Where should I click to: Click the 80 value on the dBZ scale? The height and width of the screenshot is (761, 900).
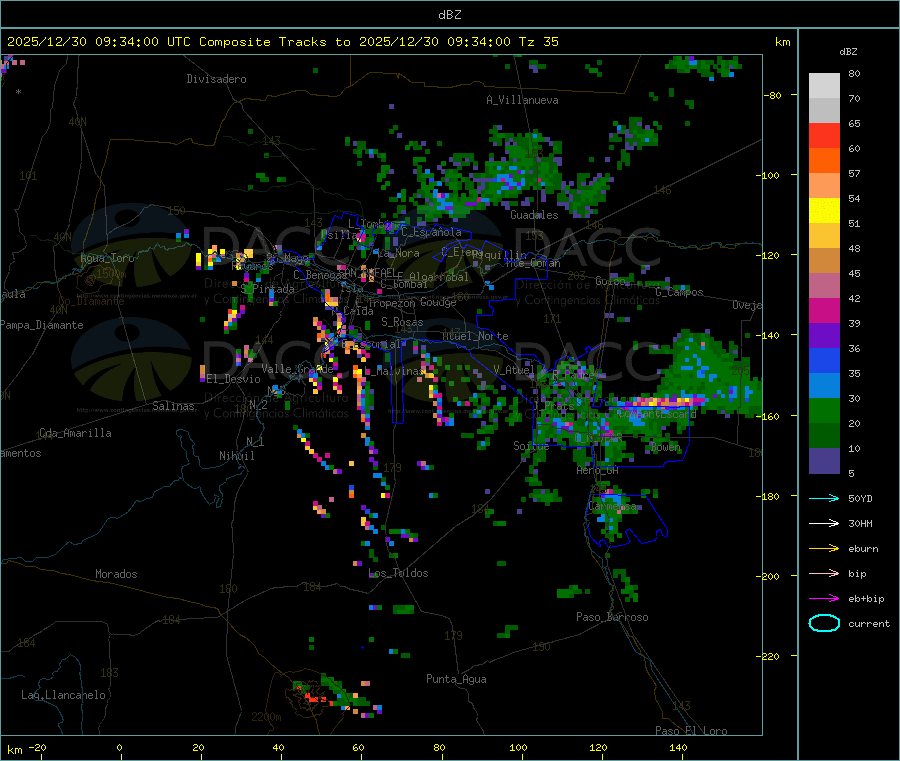pos(854,73)
